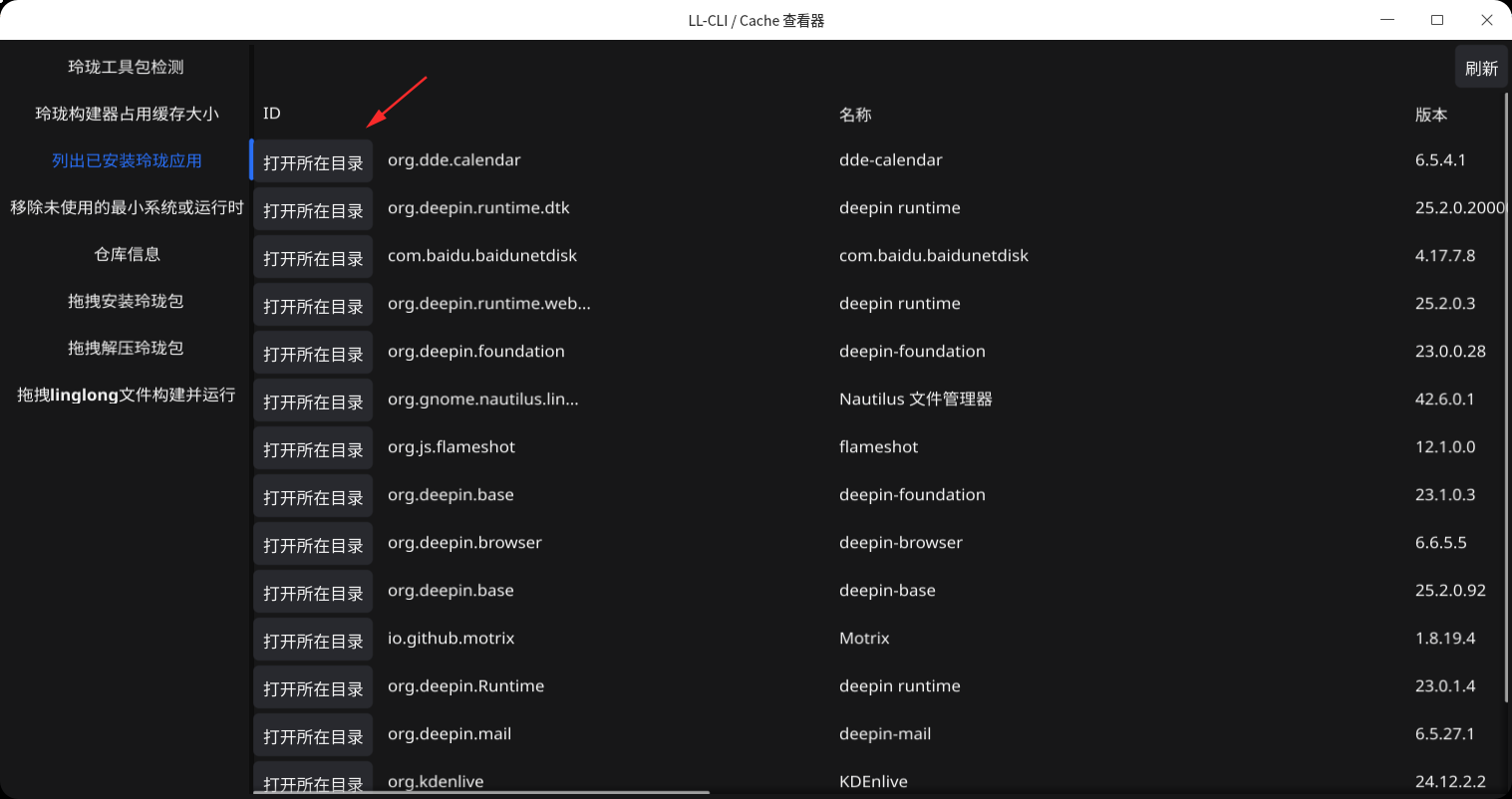Click the org.deepin.mail ID cell
Screen dimensions: 1512x799
[x=450, y=734]
